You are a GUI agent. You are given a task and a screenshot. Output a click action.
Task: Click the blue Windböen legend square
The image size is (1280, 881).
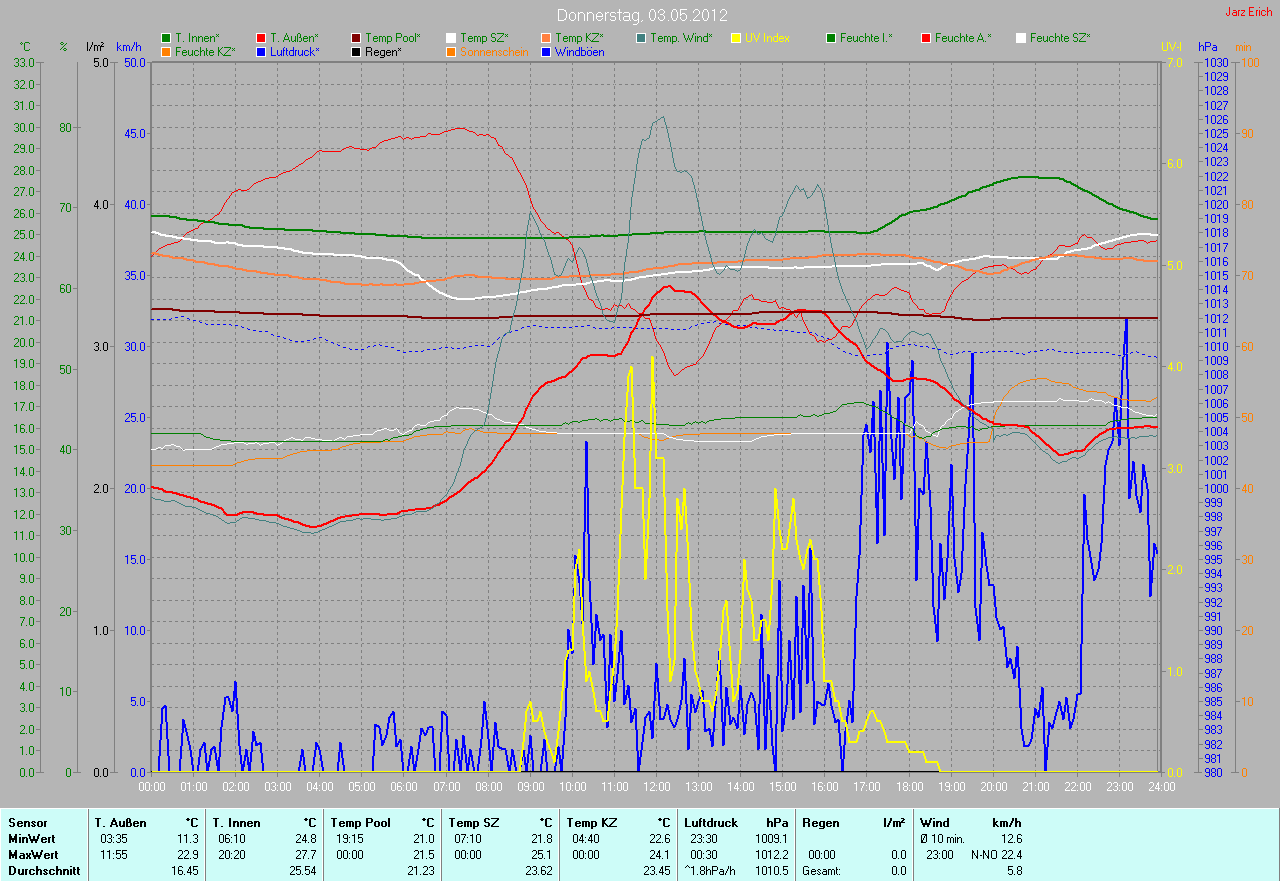[546, 51]
